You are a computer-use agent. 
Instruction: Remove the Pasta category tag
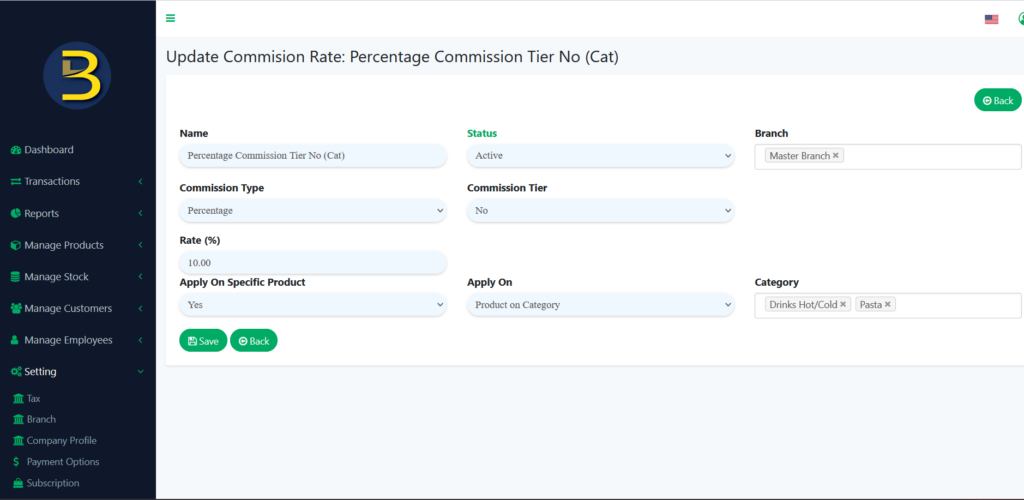(x=888, y=304)
